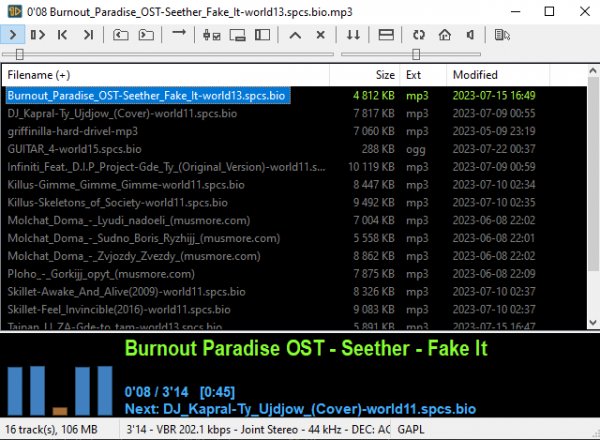Sort by the Modified column header

(498, 75)
